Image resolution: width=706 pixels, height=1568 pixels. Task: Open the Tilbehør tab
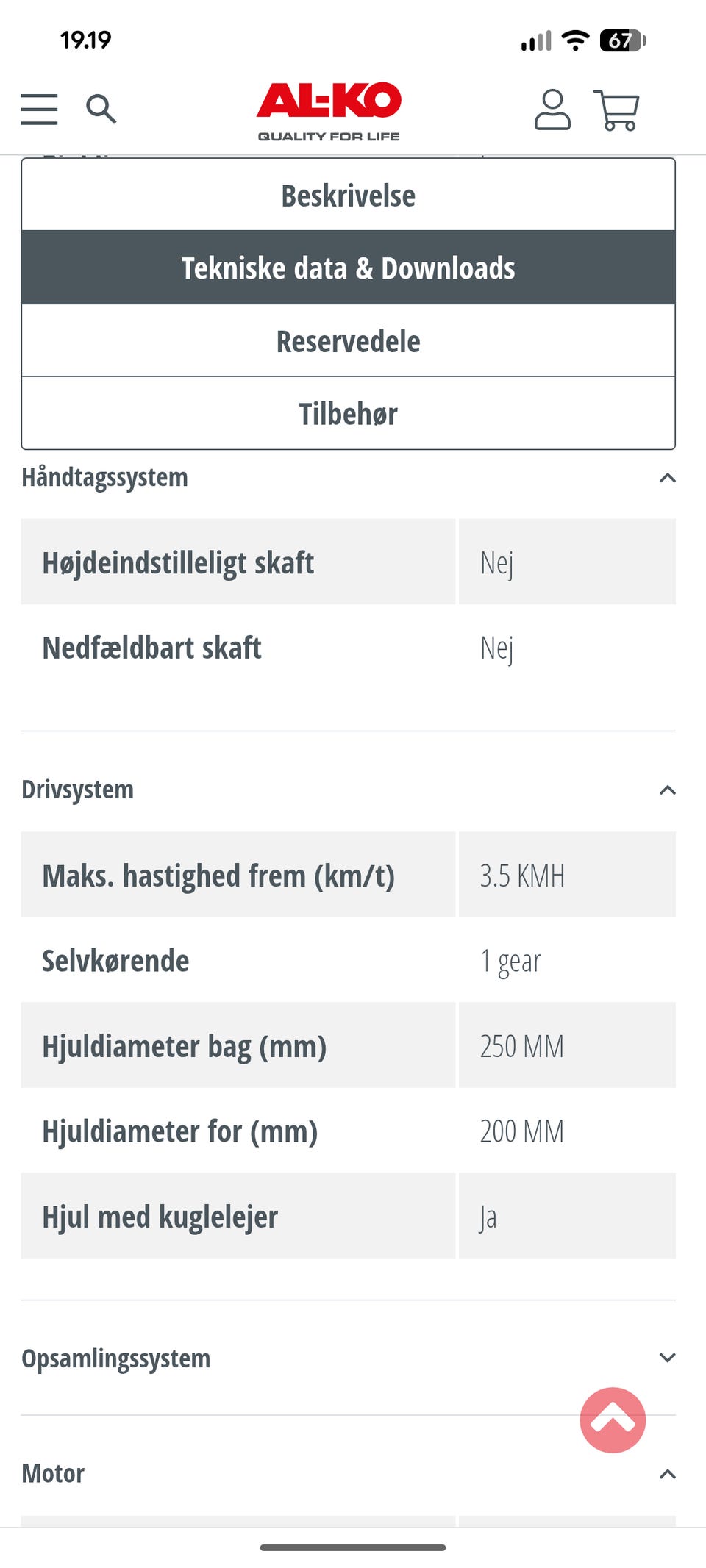pos(348,414)
